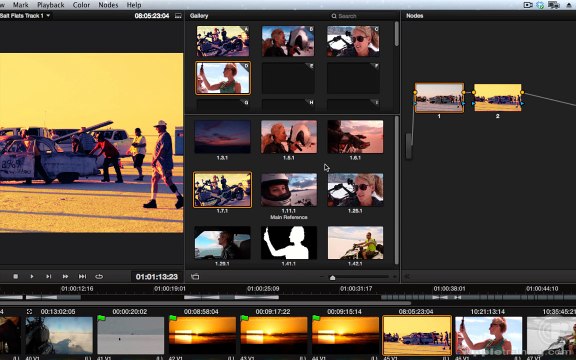Viewport: 576px width, 360px height.
Task: Step forward one frame in viewer
Action: click(48, 276)
